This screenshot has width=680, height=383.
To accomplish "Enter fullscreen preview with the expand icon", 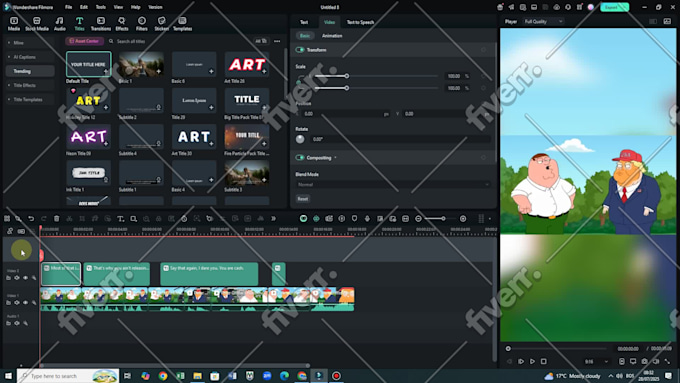I will [667, 361].
